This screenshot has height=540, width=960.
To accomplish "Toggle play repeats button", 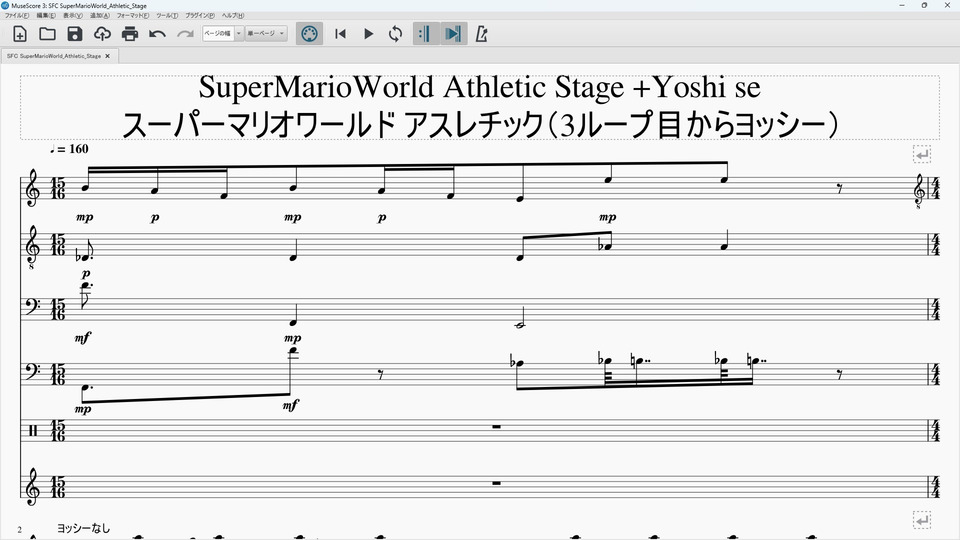I will [425, 34].
